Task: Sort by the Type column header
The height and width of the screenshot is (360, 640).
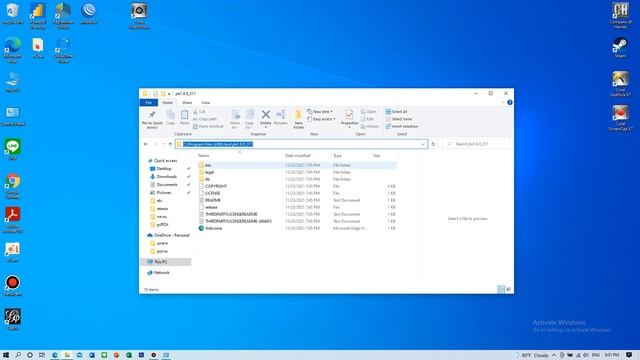Action: click(x=337, y=156)
